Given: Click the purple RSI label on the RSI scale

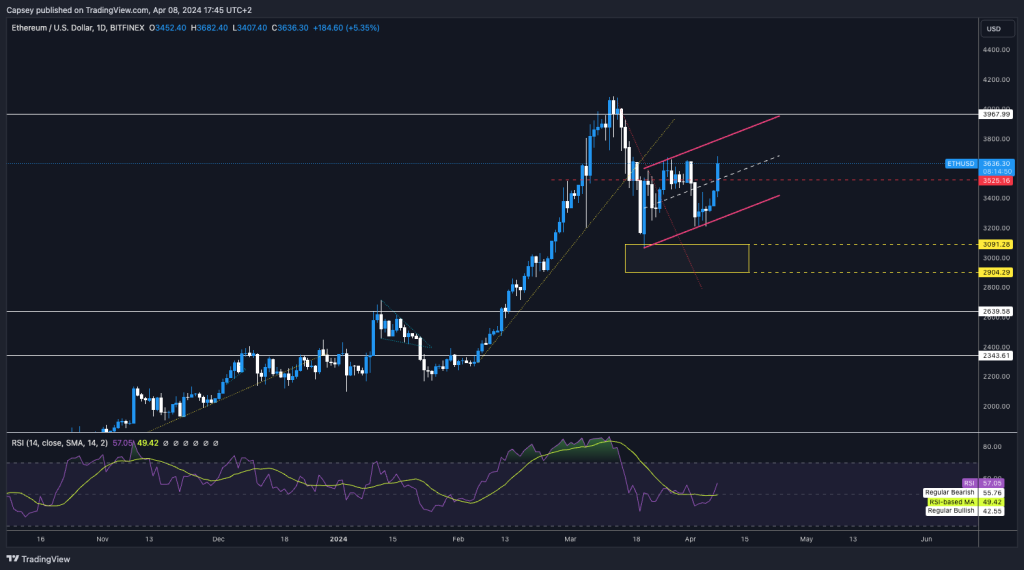Looking at the screenshot, I should pos(969,483).
